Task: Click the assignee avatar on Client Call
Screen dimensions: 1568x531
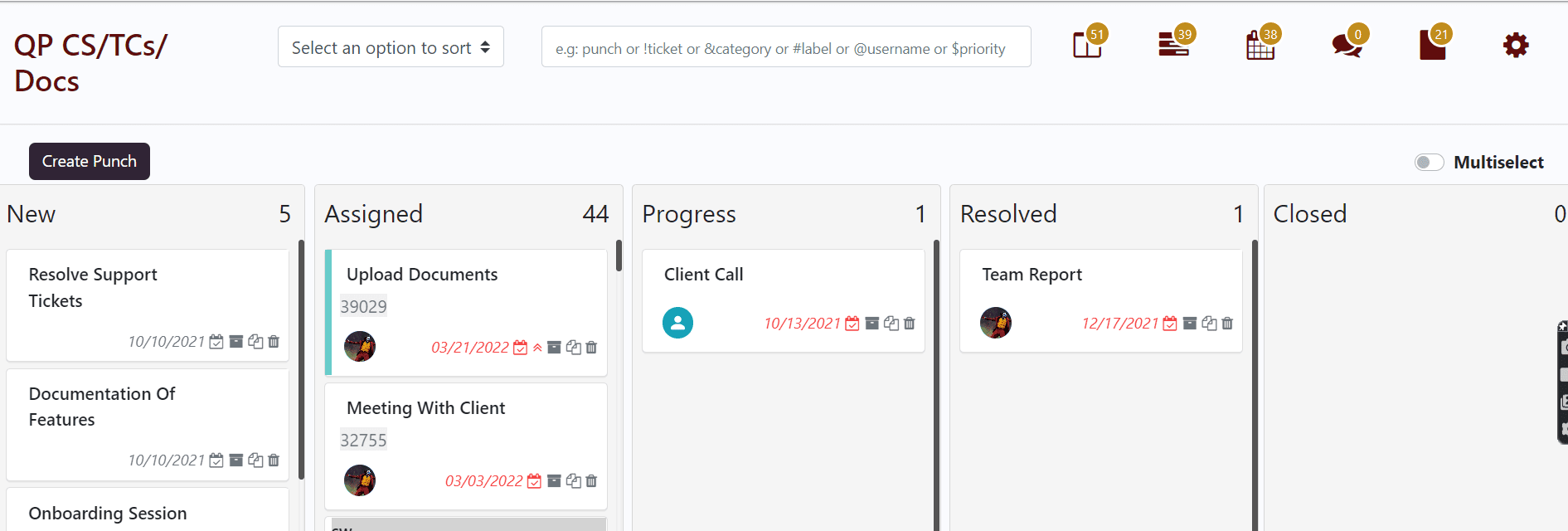Action: click(678, 323)
